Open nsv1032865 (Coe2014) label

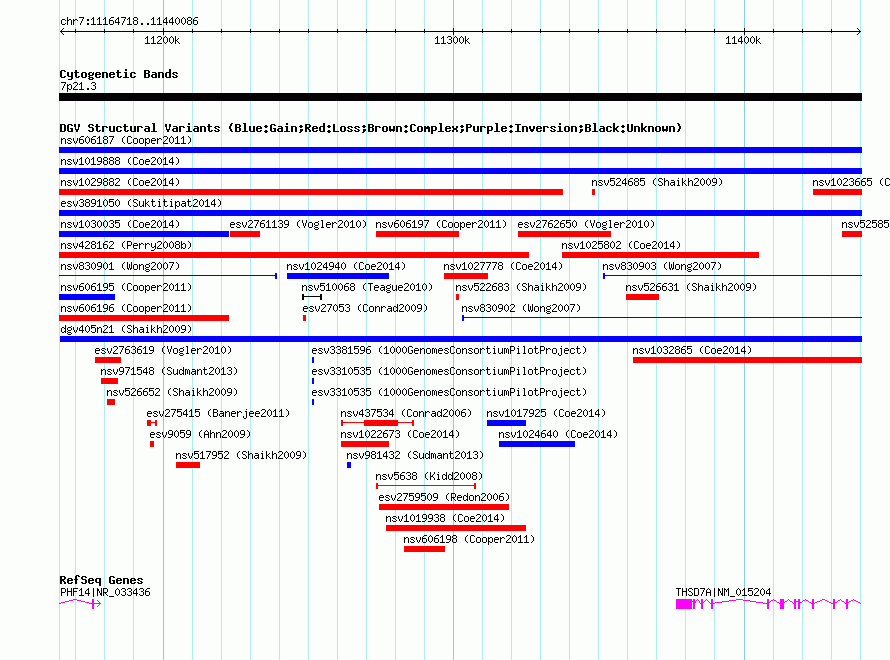[x=692, y=350]
